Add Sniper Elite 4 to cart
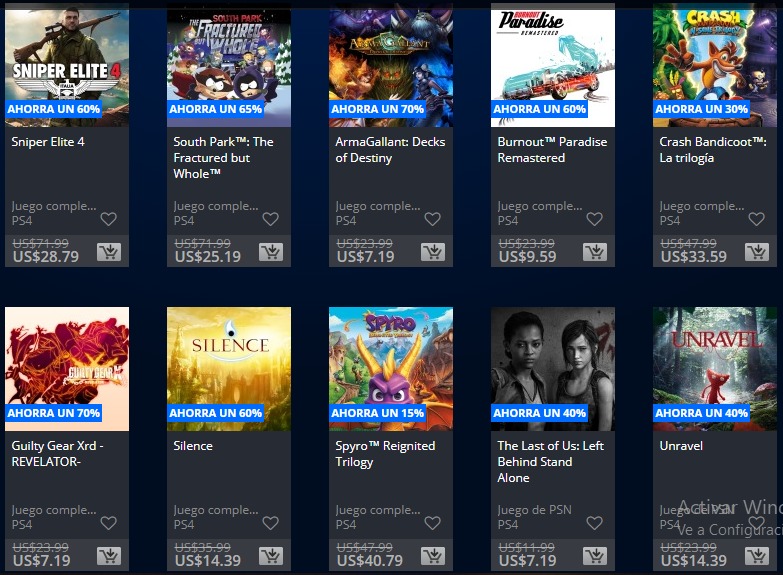The width and height of the screenshot is (783, 575). pos(109,252)
